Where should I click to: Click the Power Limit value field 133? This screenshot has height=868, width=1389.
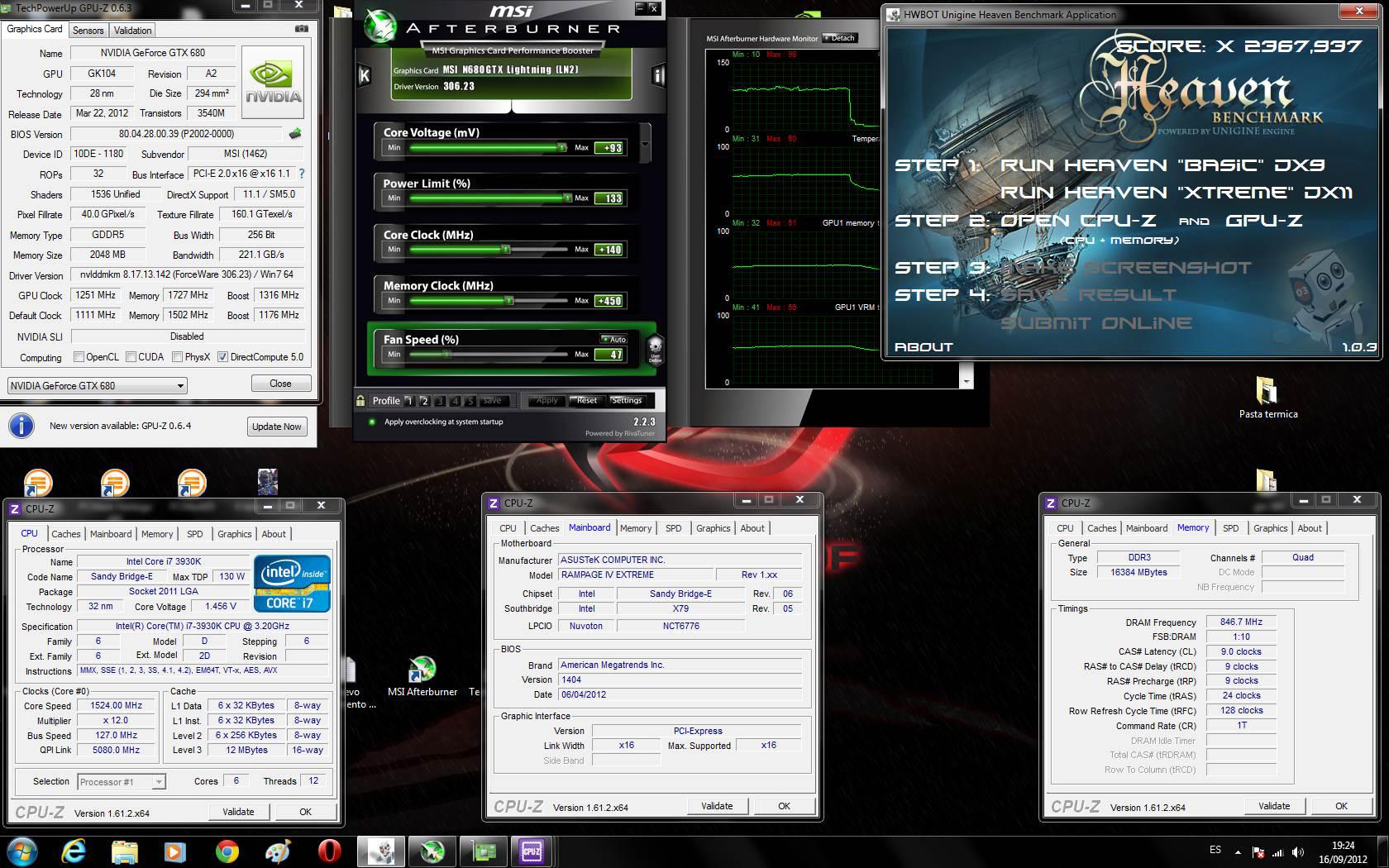(x=610, y=198)
